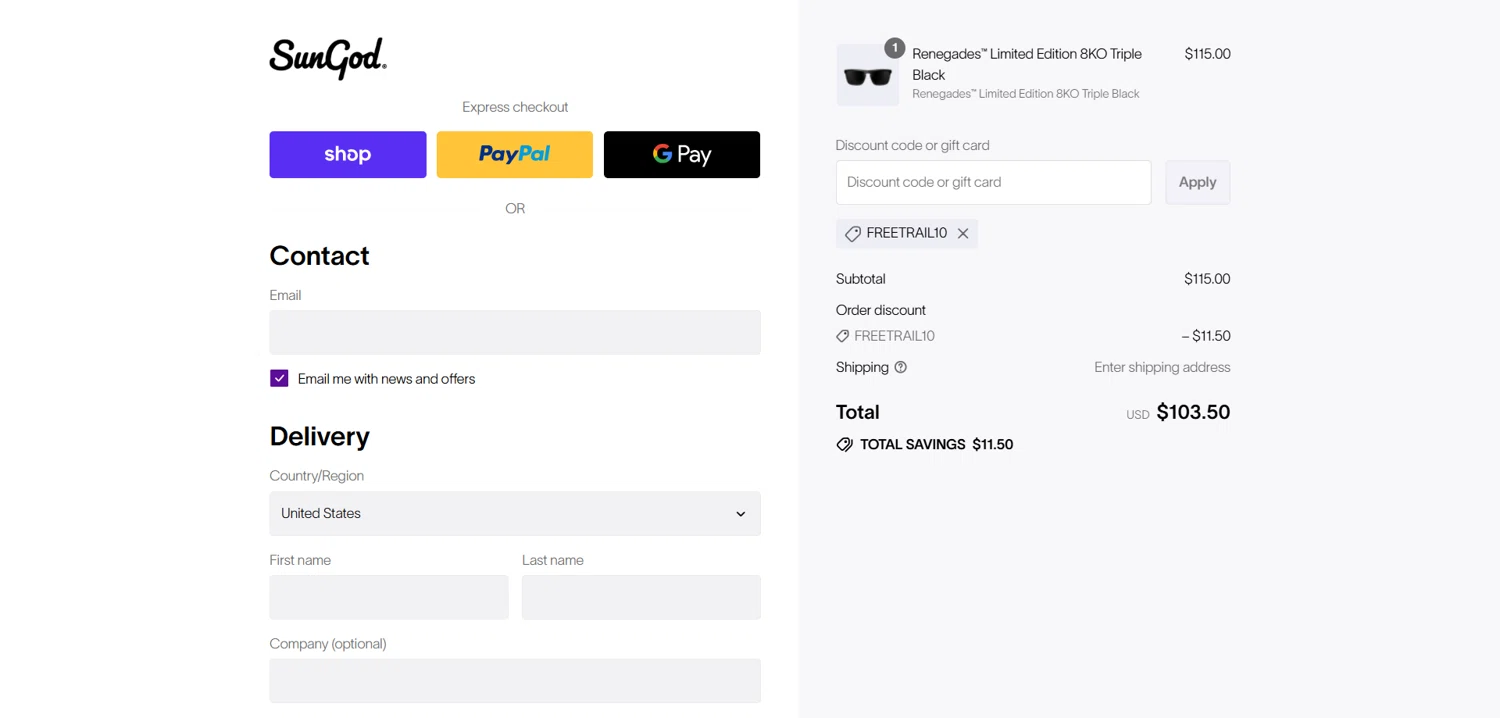Click the product title Renegades Limited Edition 8KO
The image size is (1500, 718).
[x=1027, y=64]
